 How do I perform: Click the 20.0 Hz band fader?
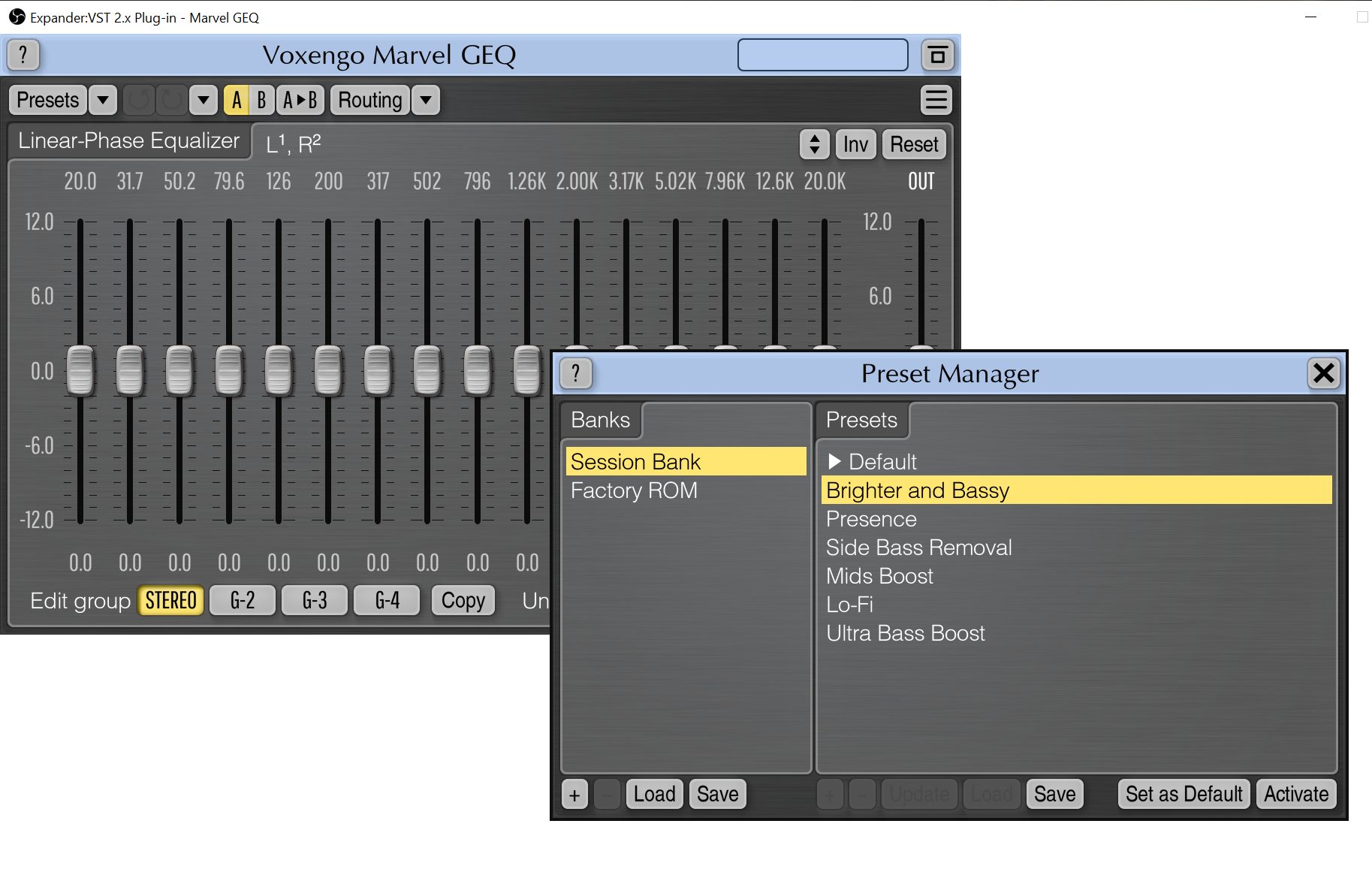[x=80, y=370]
